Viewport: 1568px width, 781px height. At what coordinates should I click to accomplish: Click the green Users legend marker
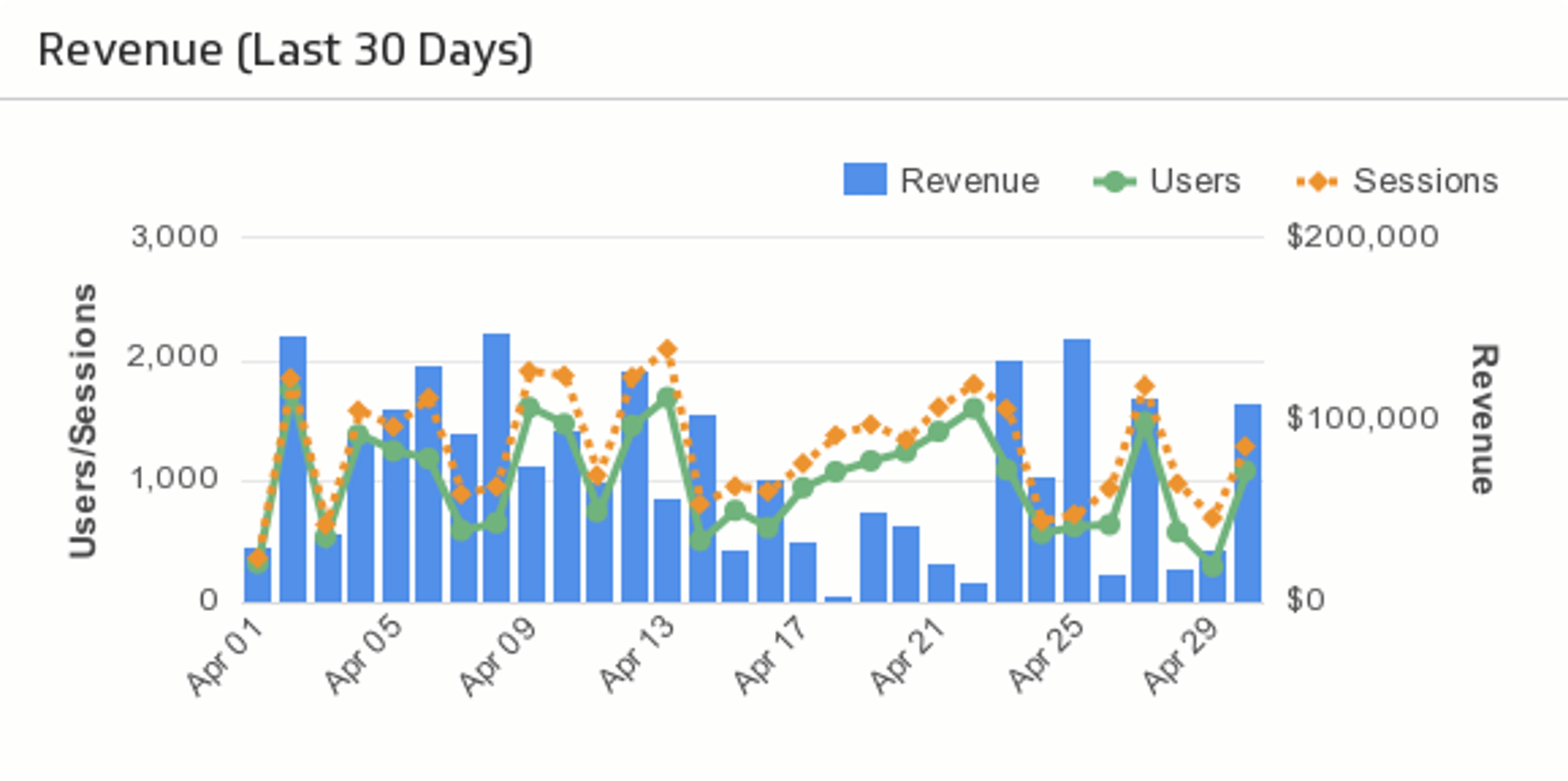pos(1114,181)
